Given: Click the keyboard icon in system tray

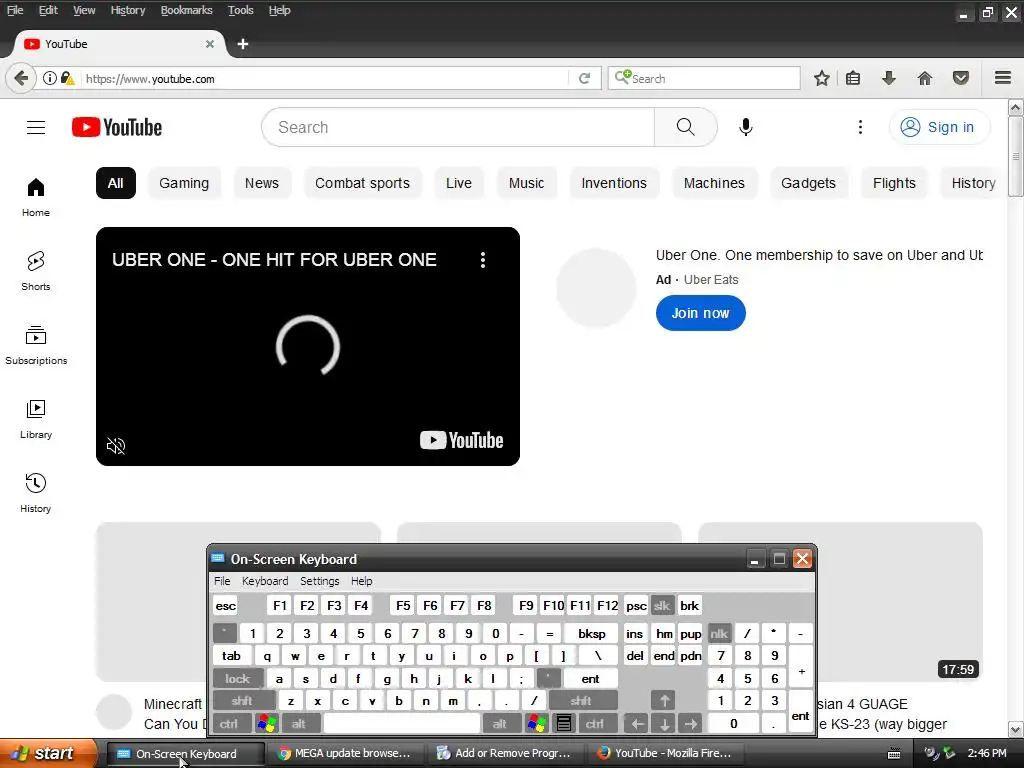Looking at the screenshot, I should [x=894, y=754].
